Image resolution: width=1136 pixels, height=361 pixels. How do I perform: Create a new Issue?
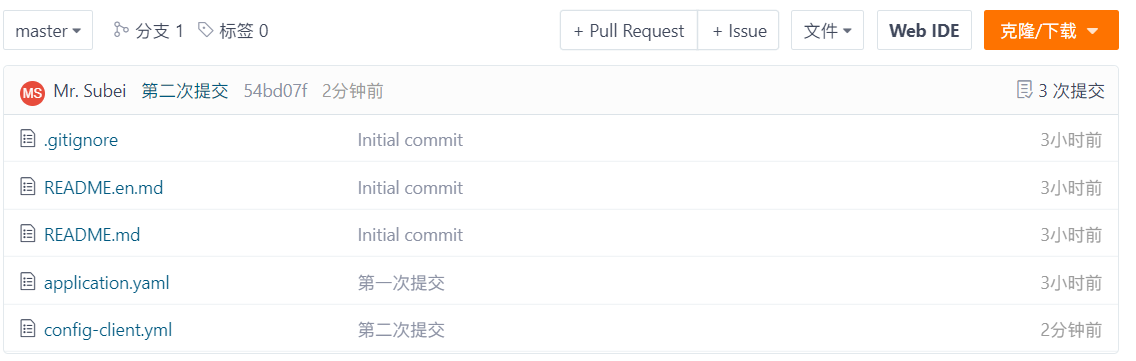point(739,30)
